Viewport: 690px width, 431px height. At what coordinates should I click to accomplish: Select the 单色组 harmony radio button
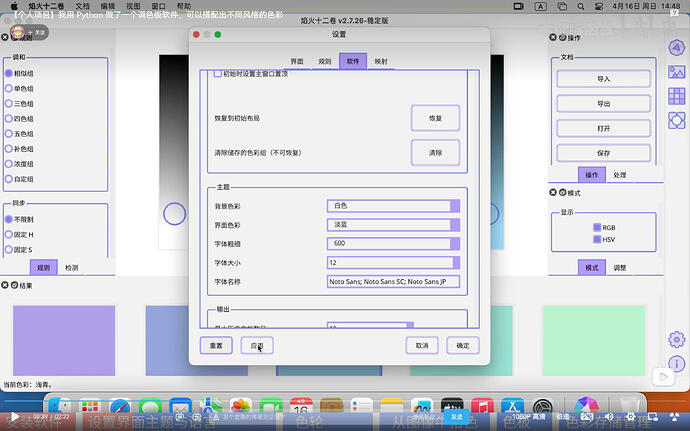click(8, 88)
